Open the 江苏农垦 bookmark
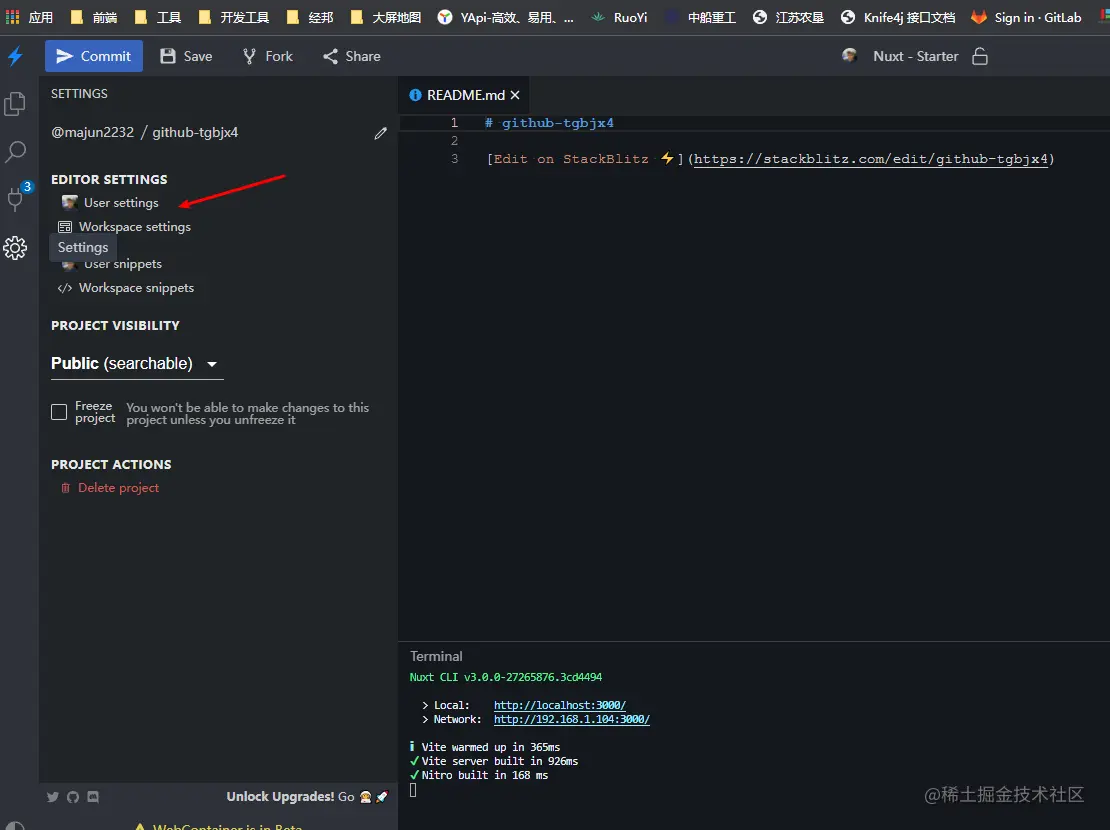 788,17
